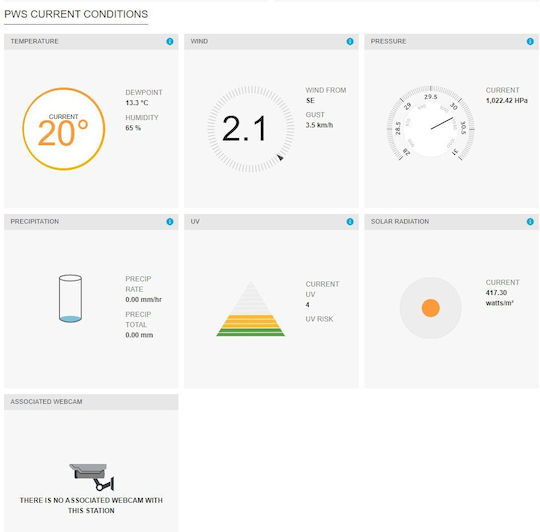Click the Solar Radiation info icon
The height and width of the screenshot is (532, 540).
click(530, 221)
